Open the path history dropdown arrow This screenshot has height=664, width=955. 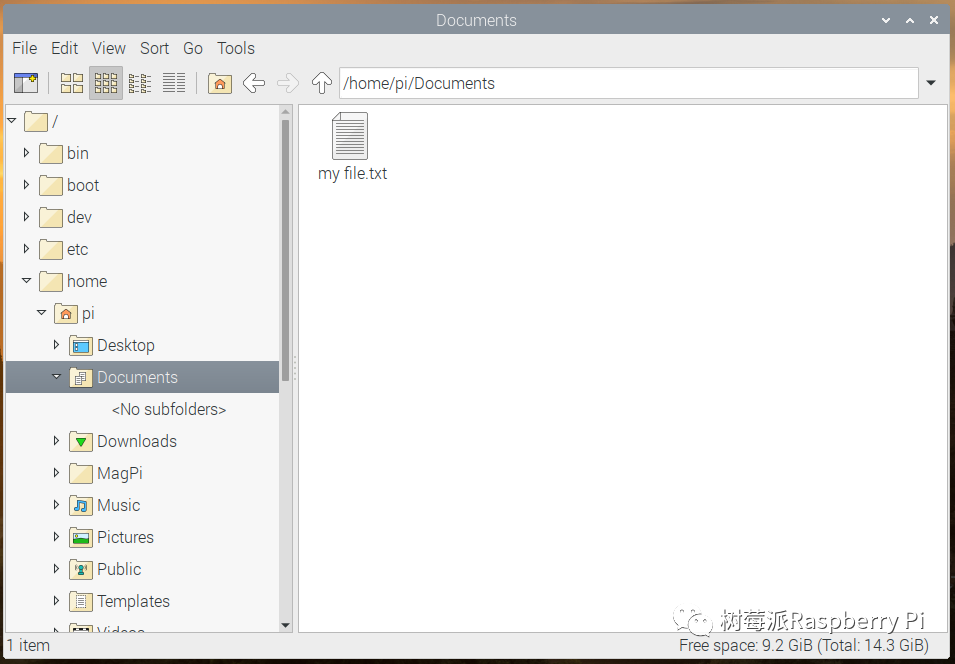931,83
